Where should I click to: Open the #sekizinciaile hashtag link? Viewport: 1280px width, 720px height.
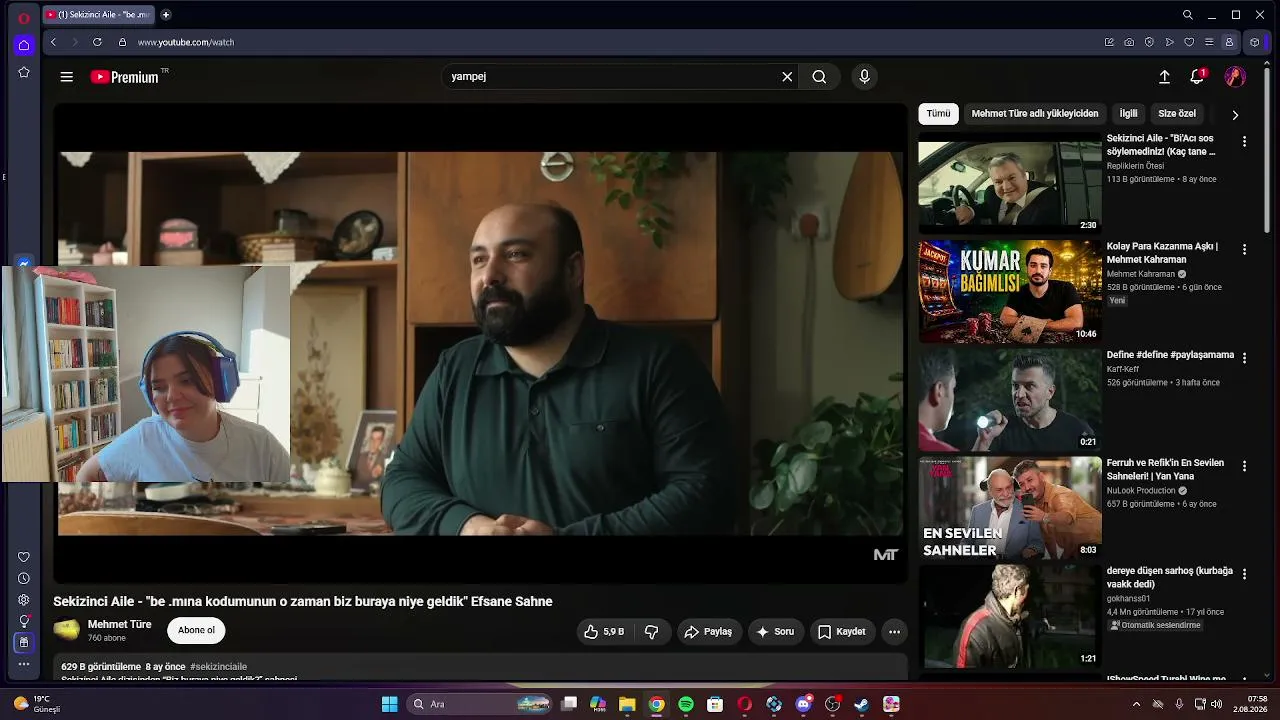[x=218, y=667]
